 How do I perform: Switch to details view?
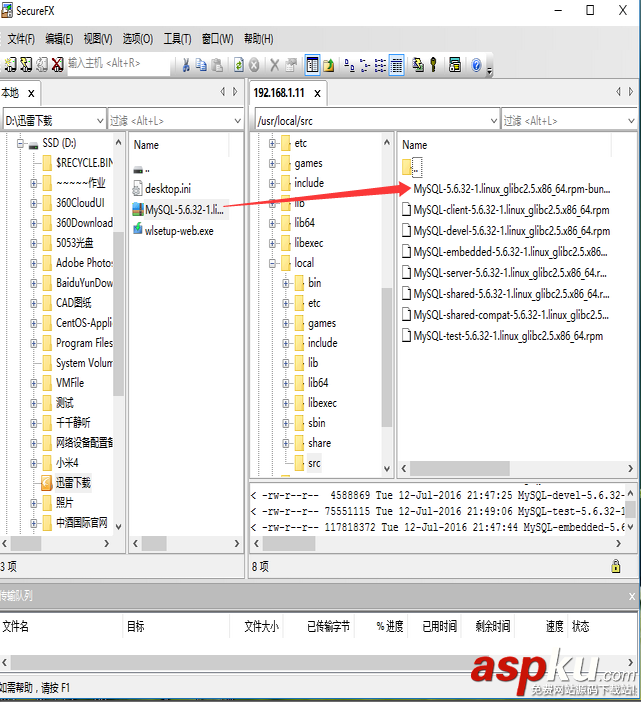tap(397, 65)
